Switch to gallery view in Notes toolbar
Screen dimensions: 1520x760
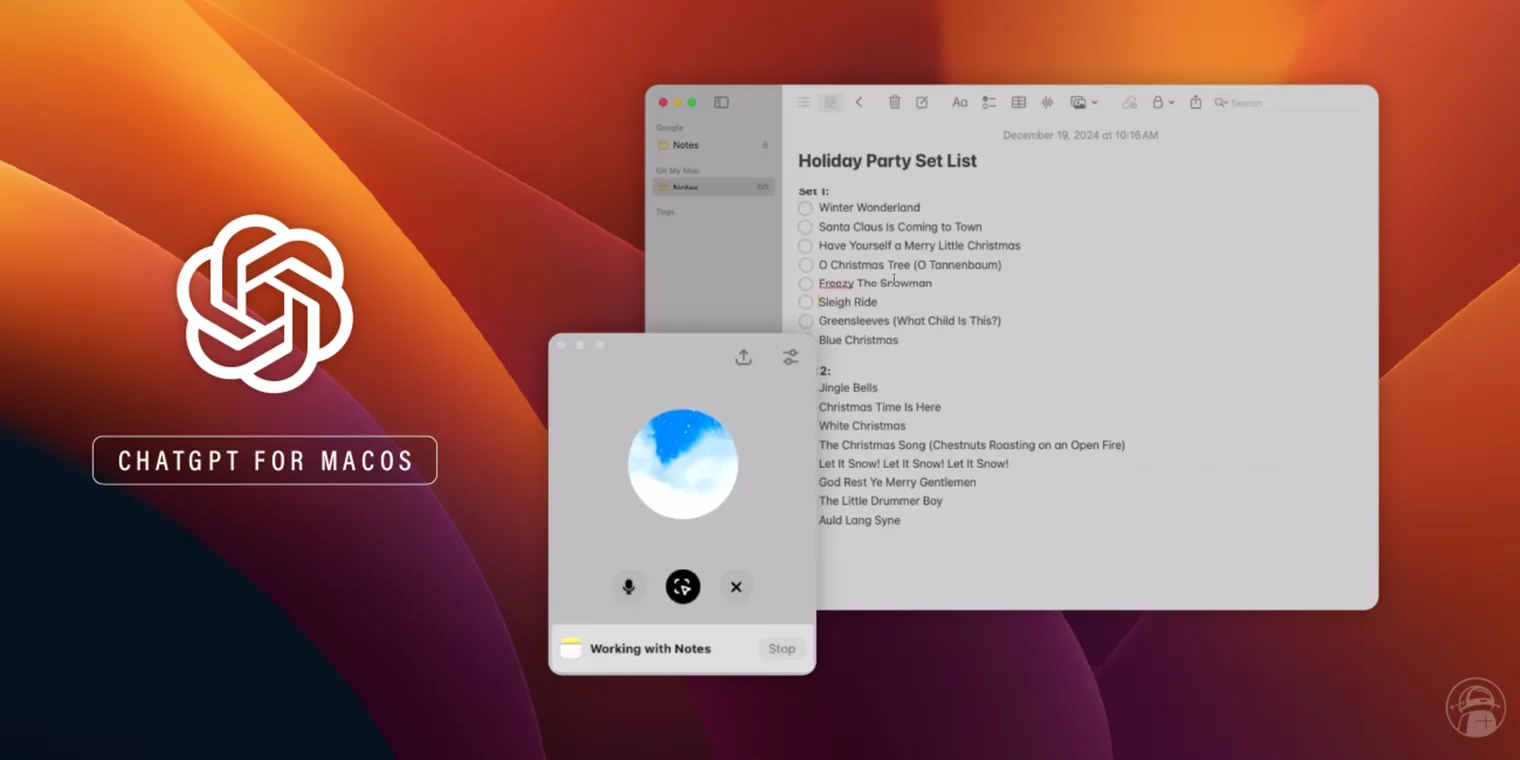coord(831,102)
